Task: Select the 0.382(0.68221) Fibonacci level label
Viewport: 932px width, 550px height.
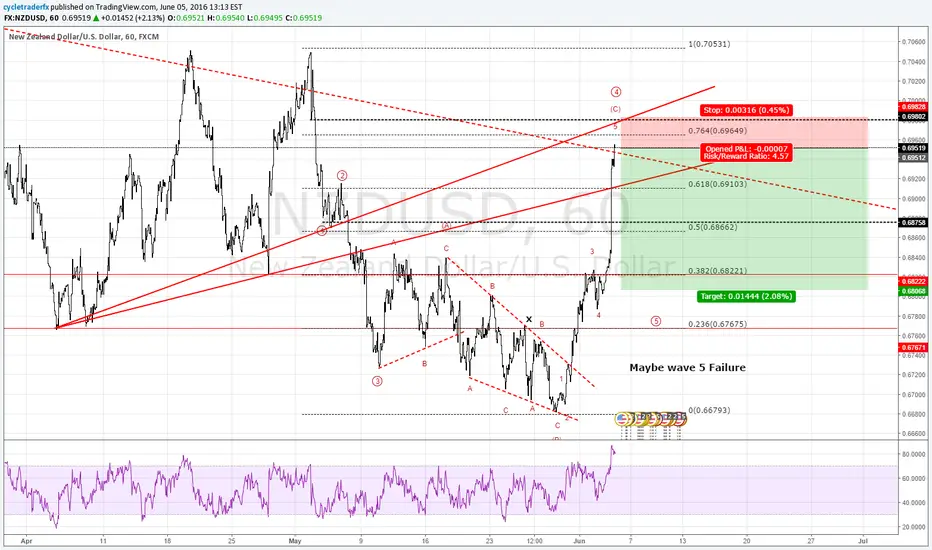Action: pos(717,271)
